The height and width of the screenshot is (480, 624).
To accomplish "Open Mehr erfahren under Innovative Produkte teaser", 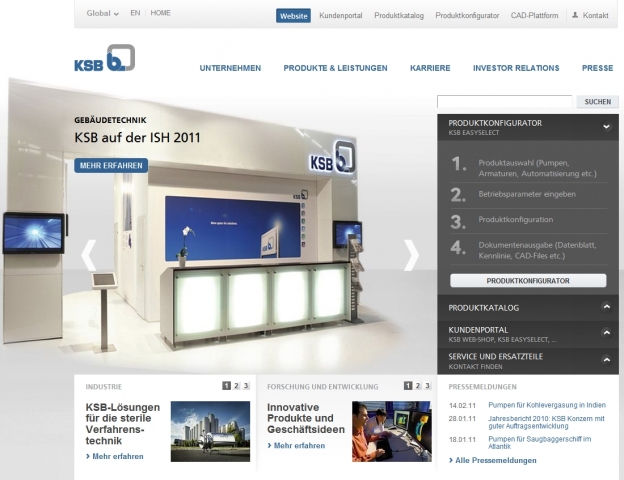I will pos(296,446).
